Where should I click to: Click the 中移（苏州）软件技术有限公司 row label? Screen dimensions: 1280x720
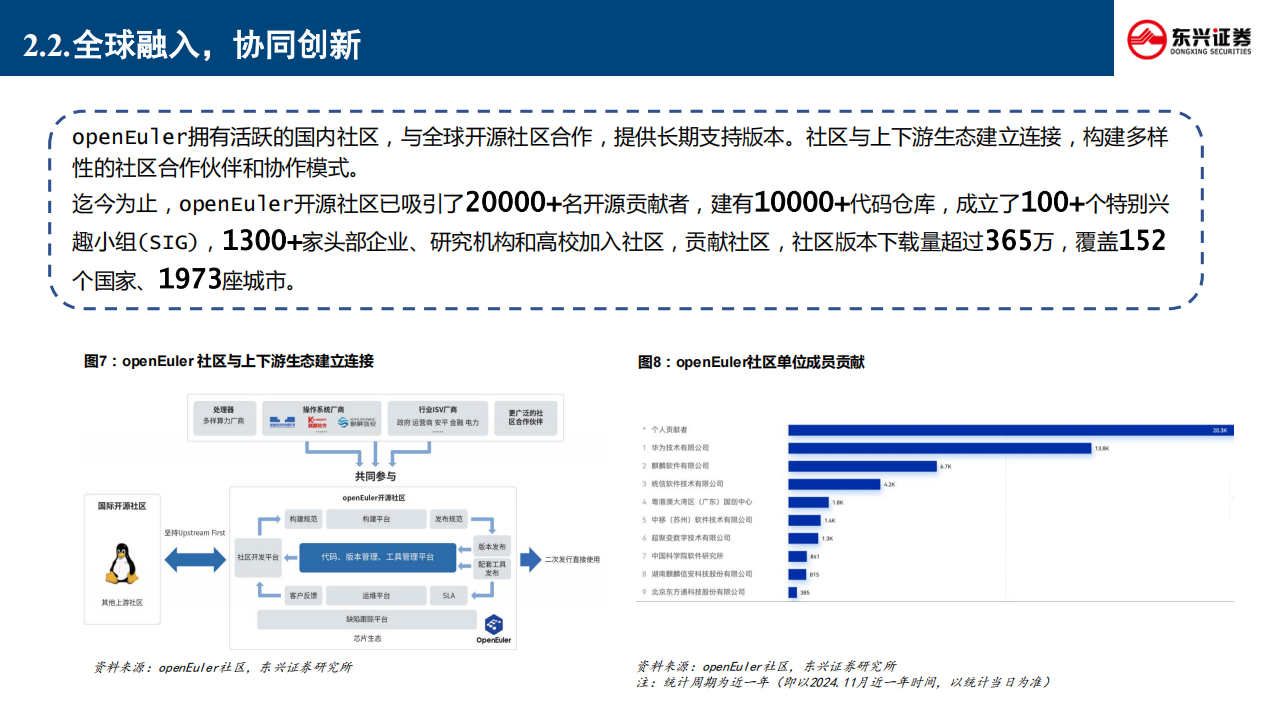[x=701, y=520]
